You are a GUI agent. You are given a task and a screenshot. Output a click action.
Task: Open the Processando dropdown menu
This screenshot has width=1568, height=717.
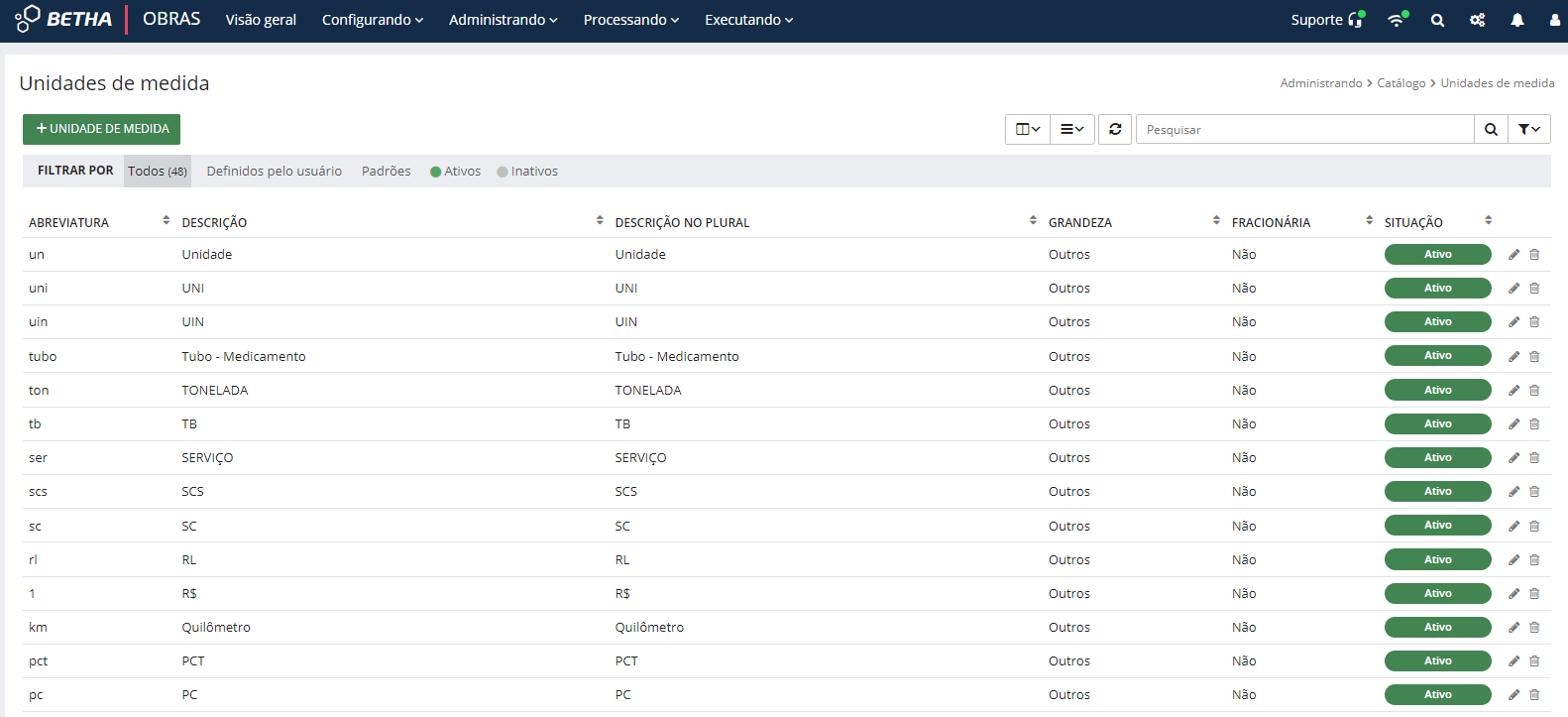point(631,20)
